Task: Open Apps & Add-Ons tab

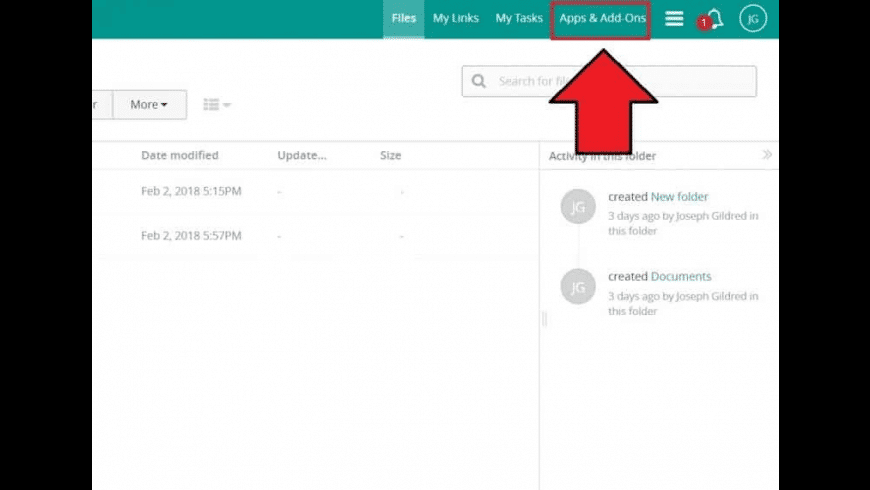Action: point(601,19)
